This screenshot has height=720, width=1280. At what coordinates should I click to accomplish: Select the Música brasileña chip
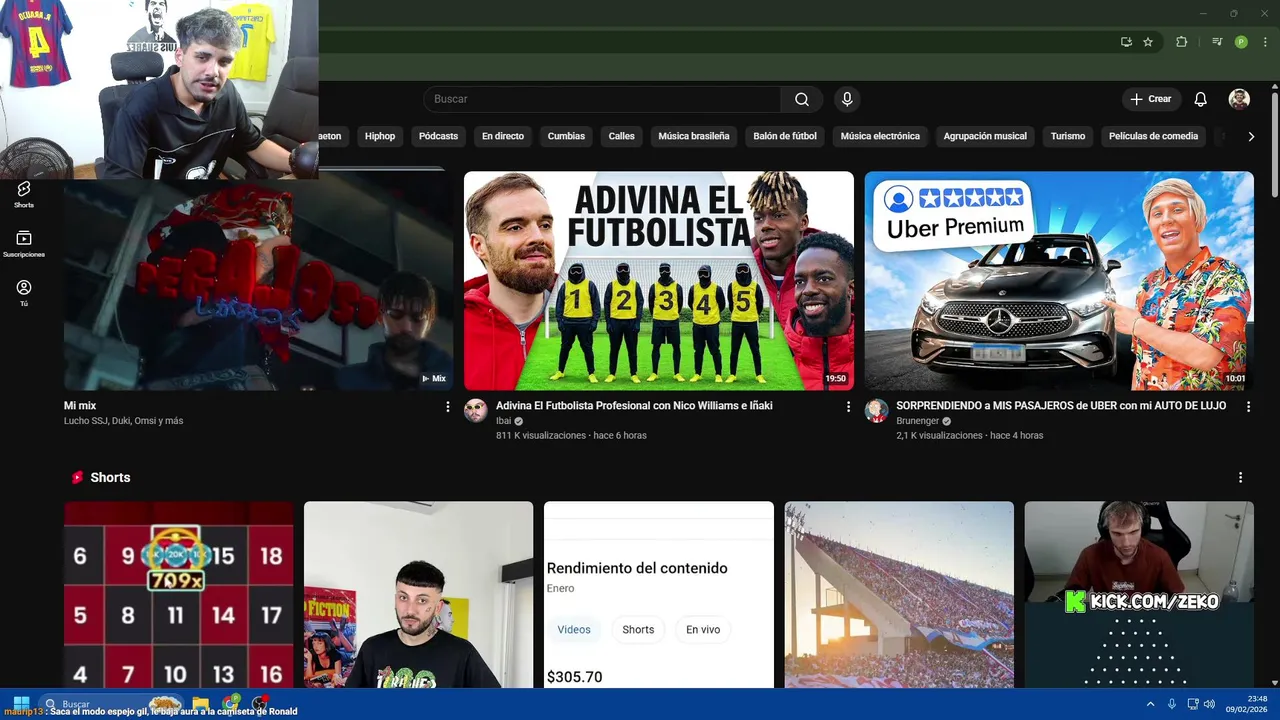[694, 136]
